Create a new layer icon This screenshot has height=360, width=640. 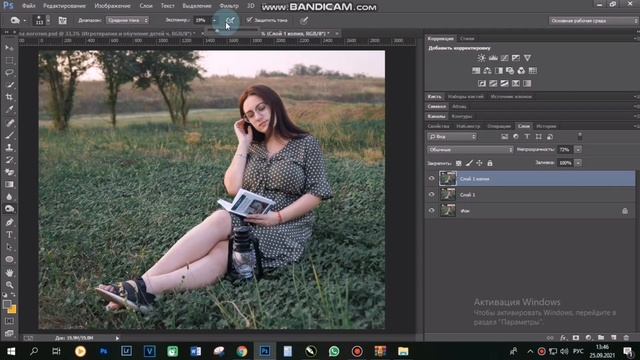(x=613, y=338)
